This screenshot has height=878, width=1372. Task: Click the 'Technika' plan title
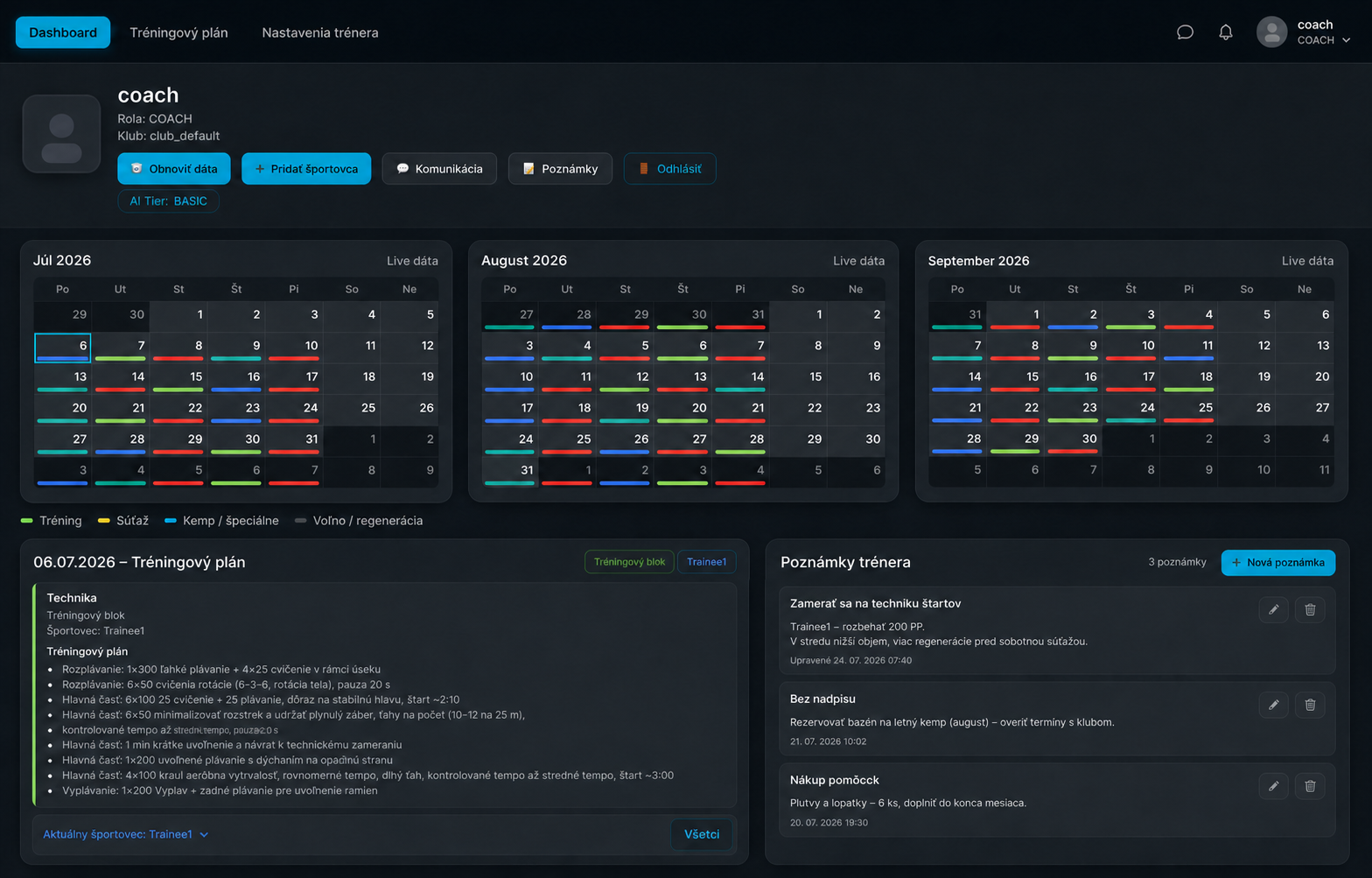pos(72,598)
